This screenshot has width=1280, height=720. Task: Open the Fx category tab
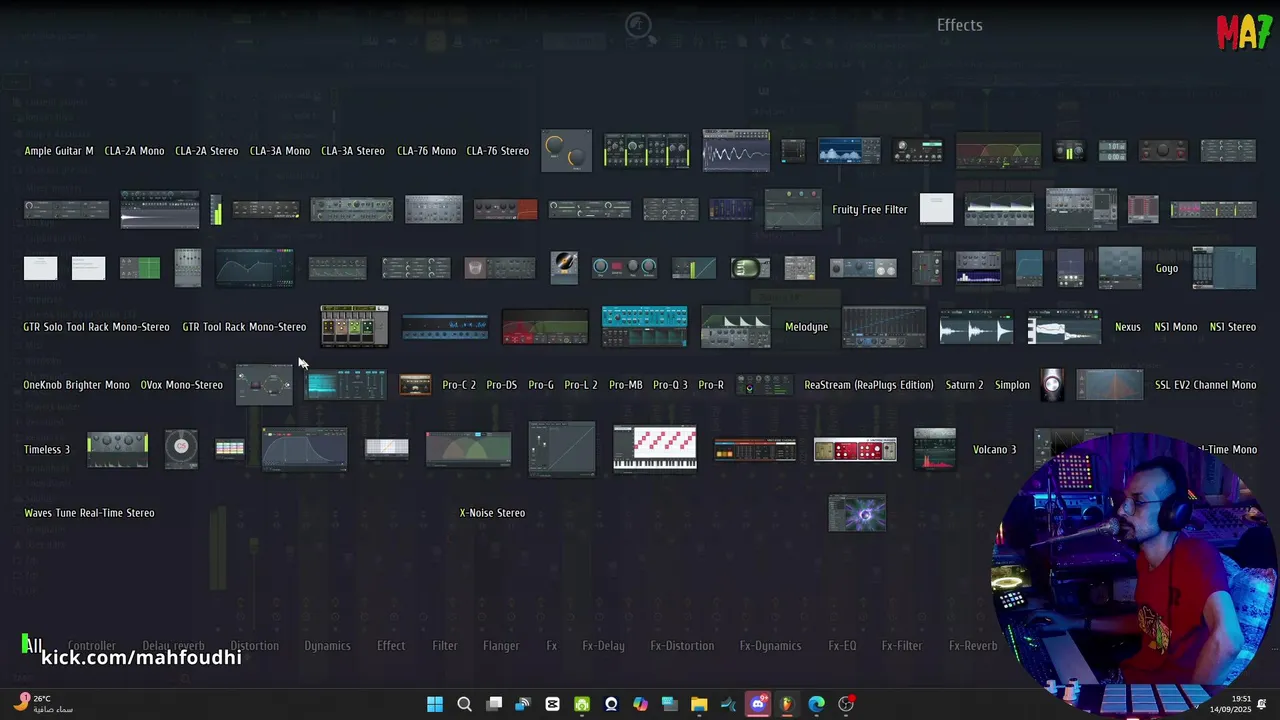(x=551, y=646)
